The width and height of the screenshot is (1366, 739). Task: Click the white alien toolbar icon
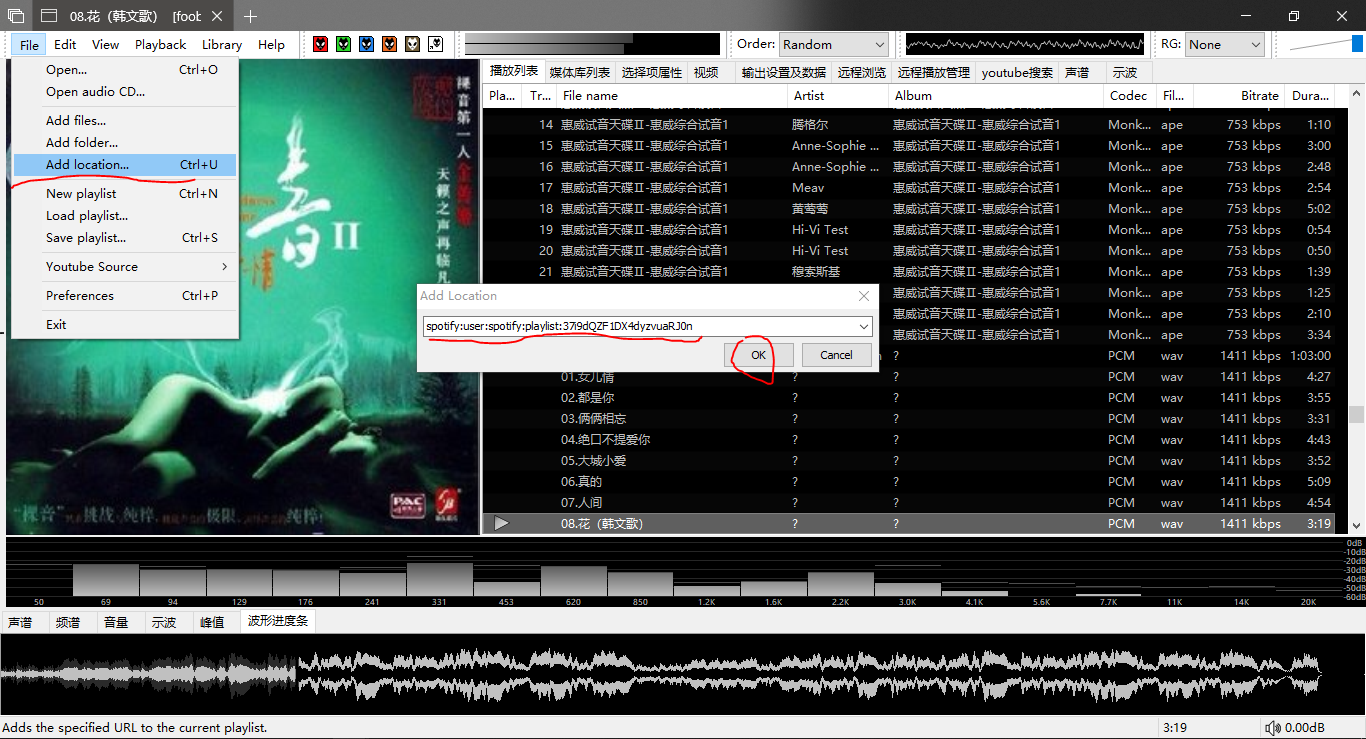pyautogui.click(x=435, y=44)
